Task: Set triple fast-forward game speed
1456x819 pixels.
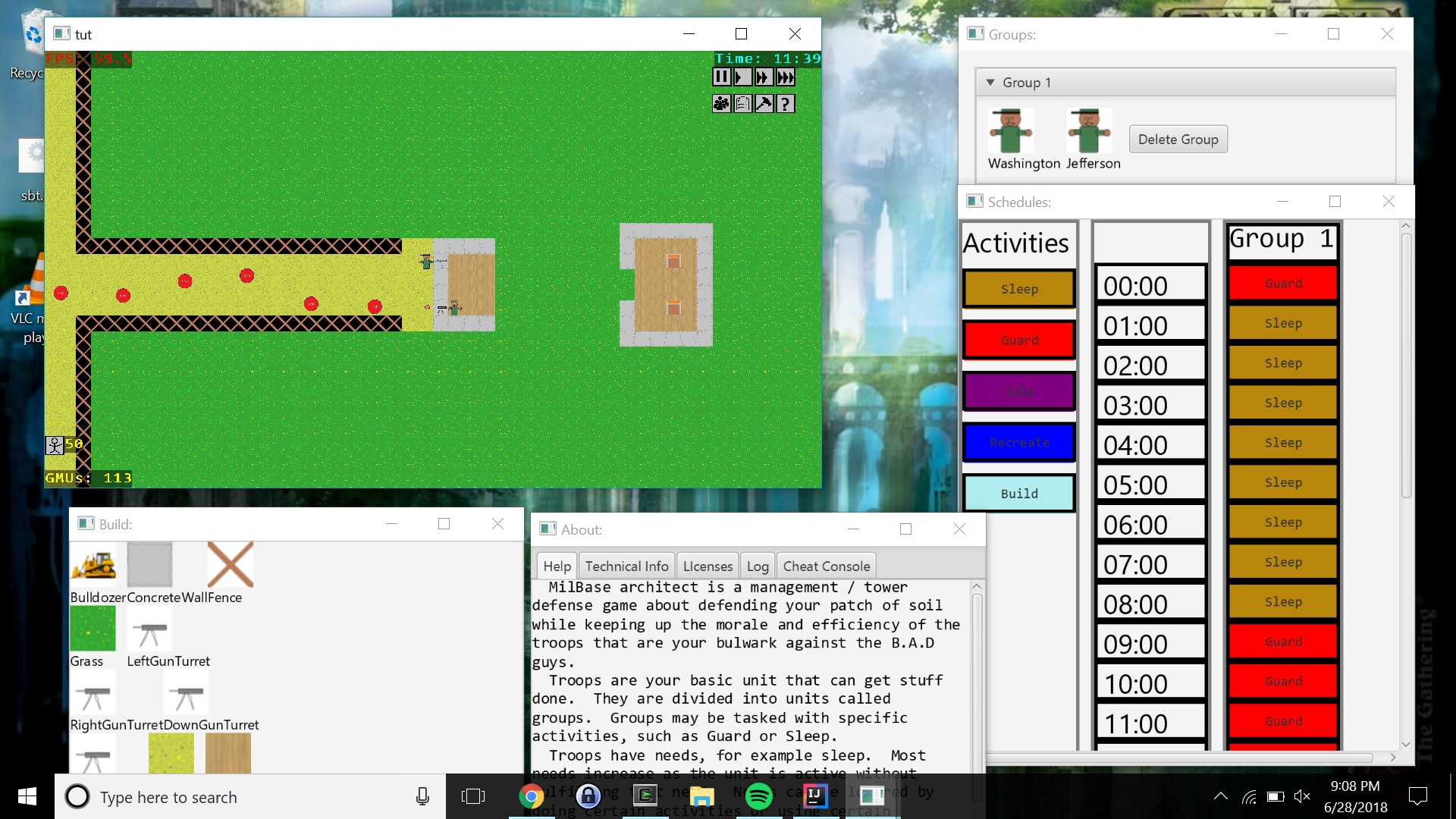Action: click(786, 77)
